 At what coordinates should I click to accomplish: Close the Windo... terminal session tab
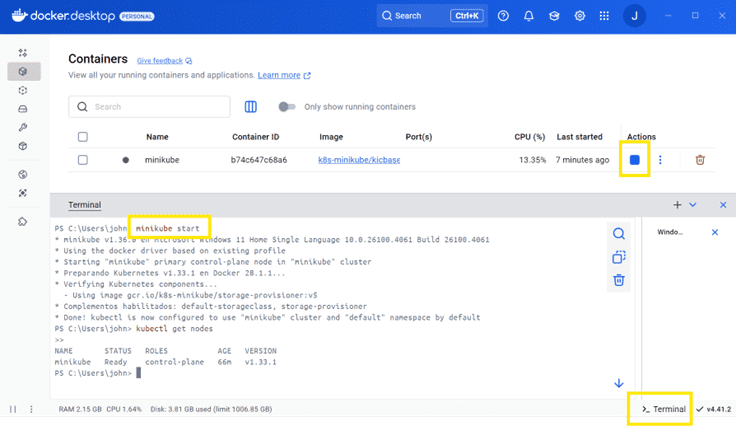(x=714, y=232)
